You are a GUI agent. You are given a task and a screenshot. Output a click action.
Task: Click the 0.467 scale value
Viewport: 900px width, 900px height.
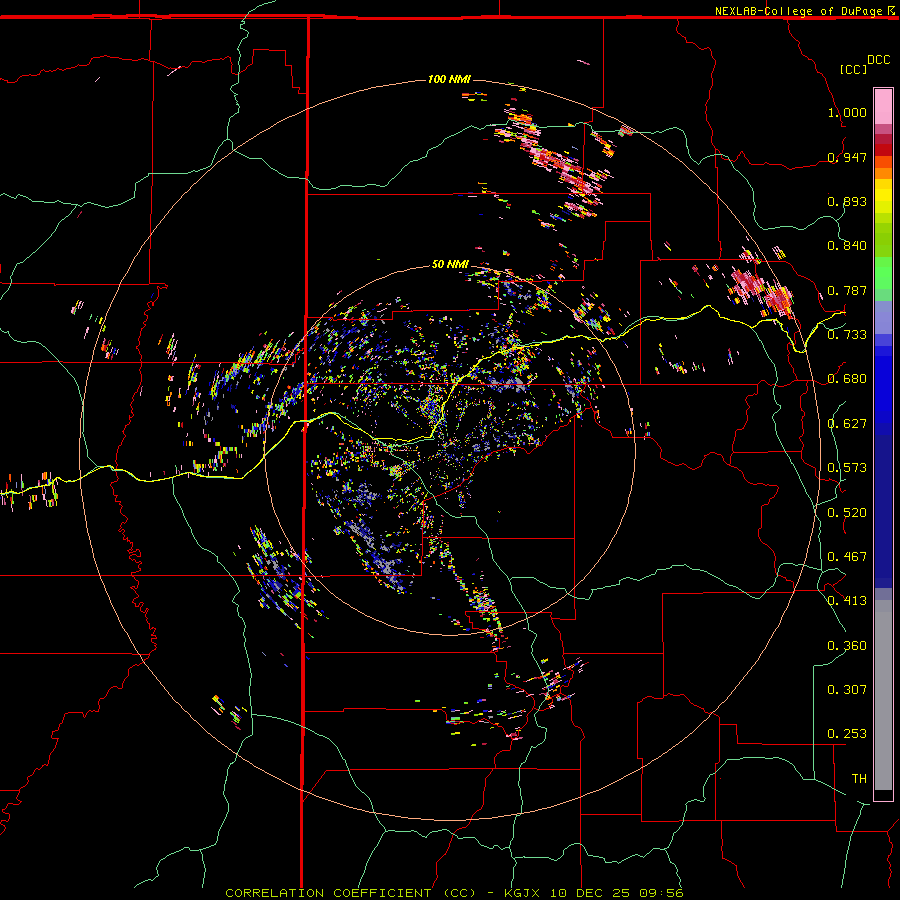tap(847, 557)
